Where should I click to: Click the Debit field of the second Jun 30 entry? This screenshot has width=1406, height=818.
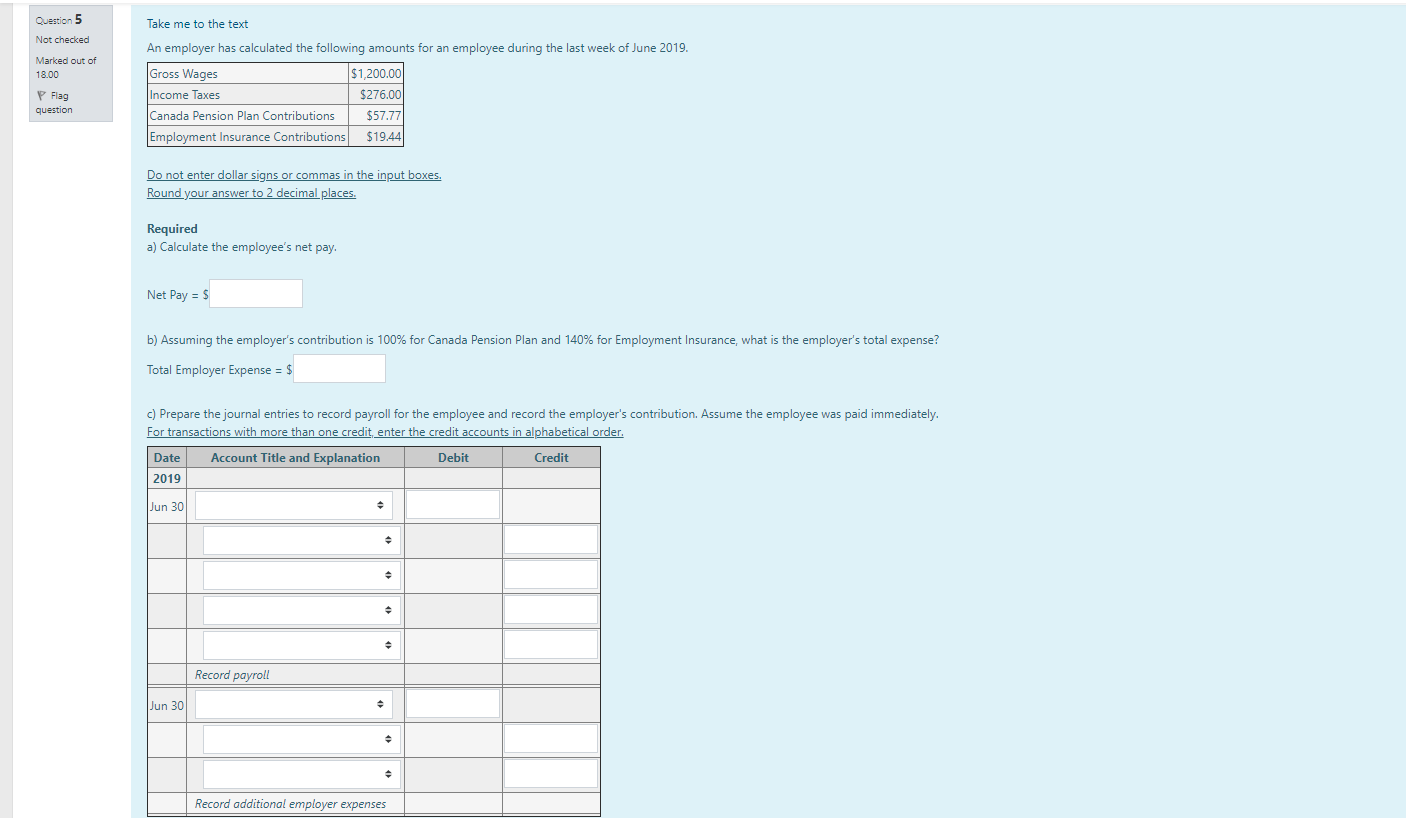tap(452, 703)
